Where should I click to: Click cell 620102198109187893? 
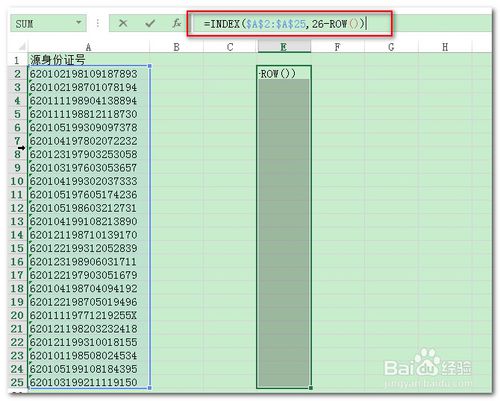[89, 74]
